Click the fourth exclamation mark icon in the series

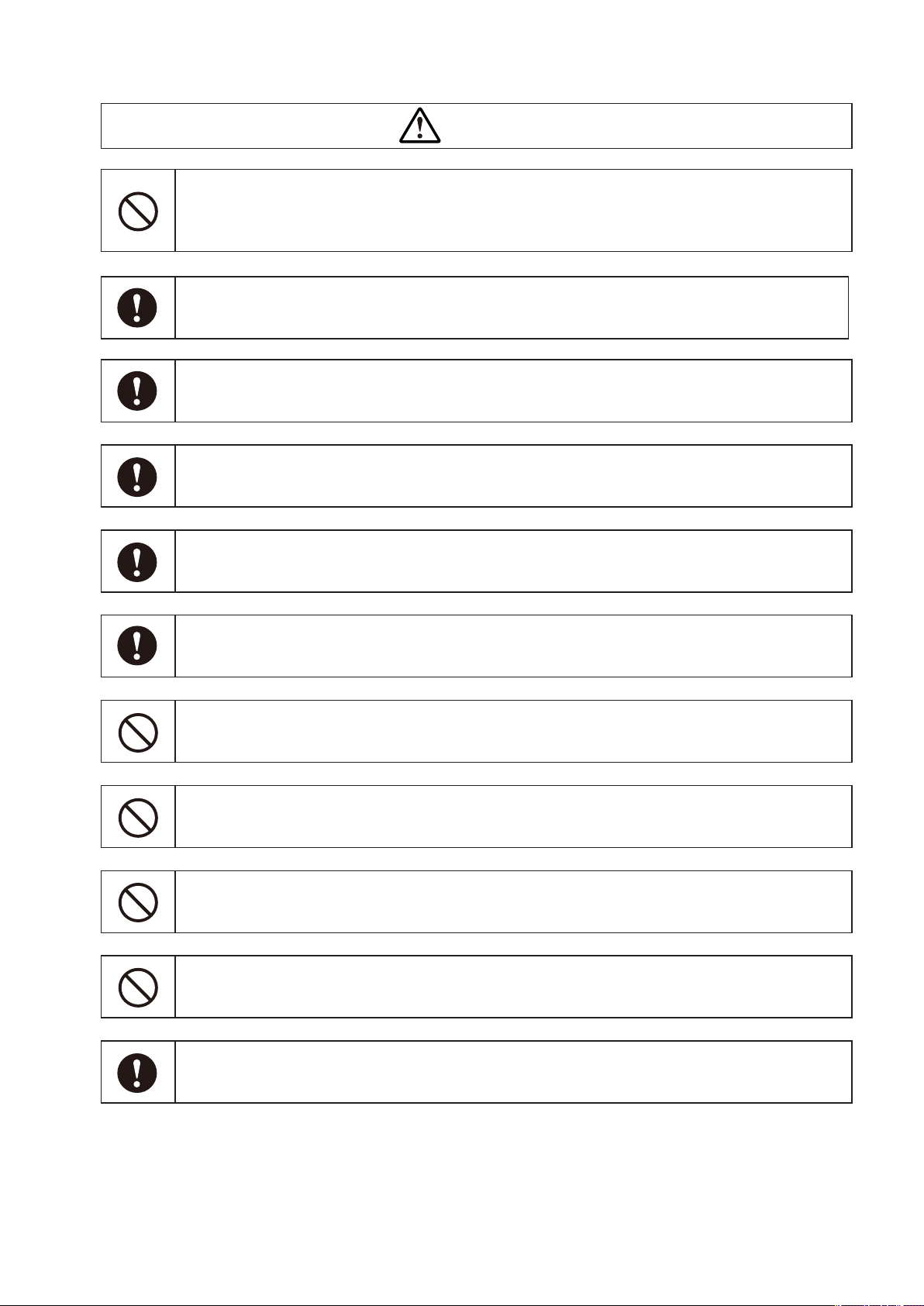tap(137, 561)
